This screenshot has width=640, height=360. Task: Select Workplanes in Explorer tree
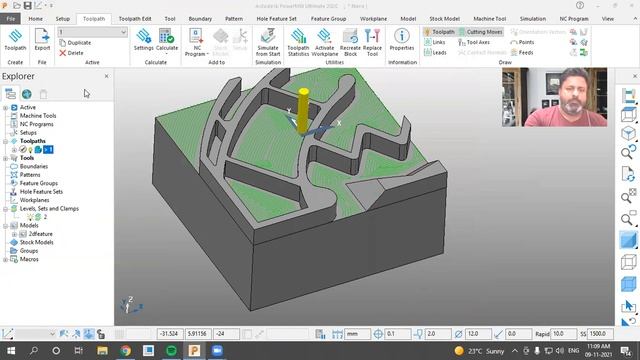pyautogui.click(x=35, y=200)
